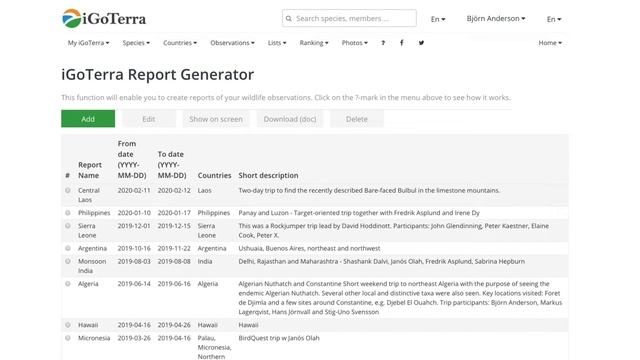Open the Björn Anderson account dropdown

pyautogui.click(x=496, y=18)
